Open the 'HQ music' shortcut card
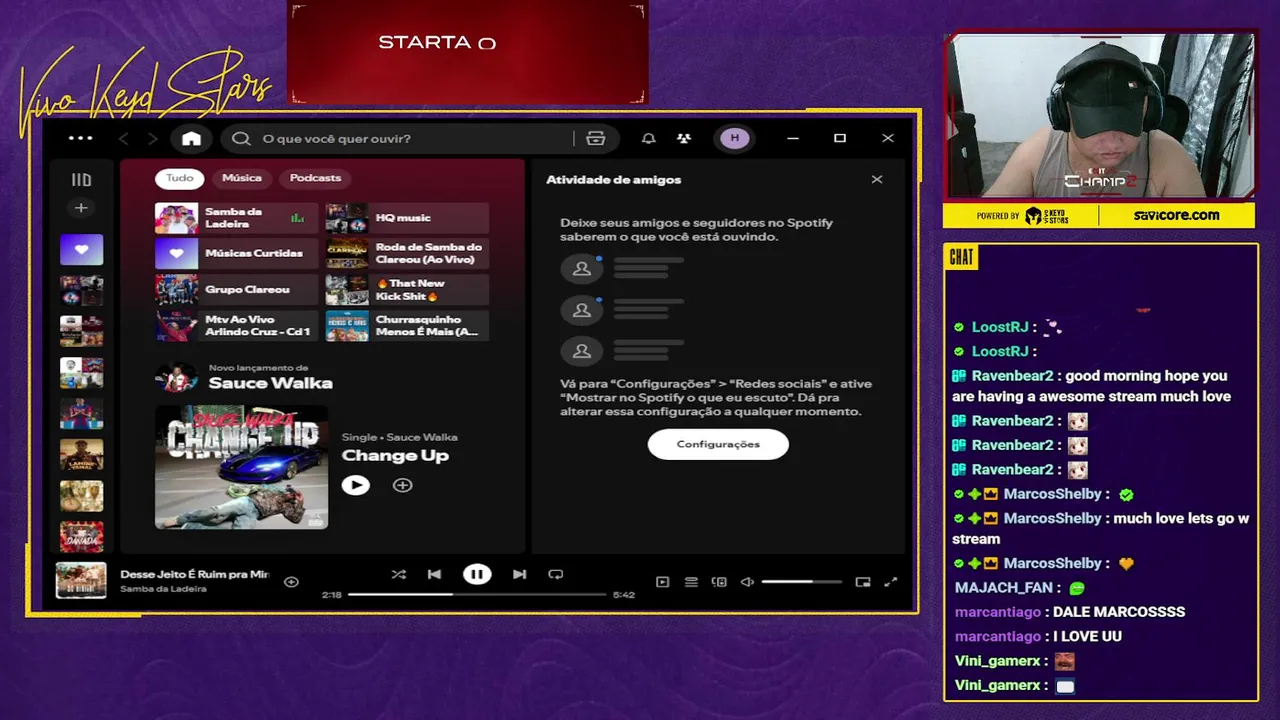This screenshot has height=720, width=1280. coord(407,218)
